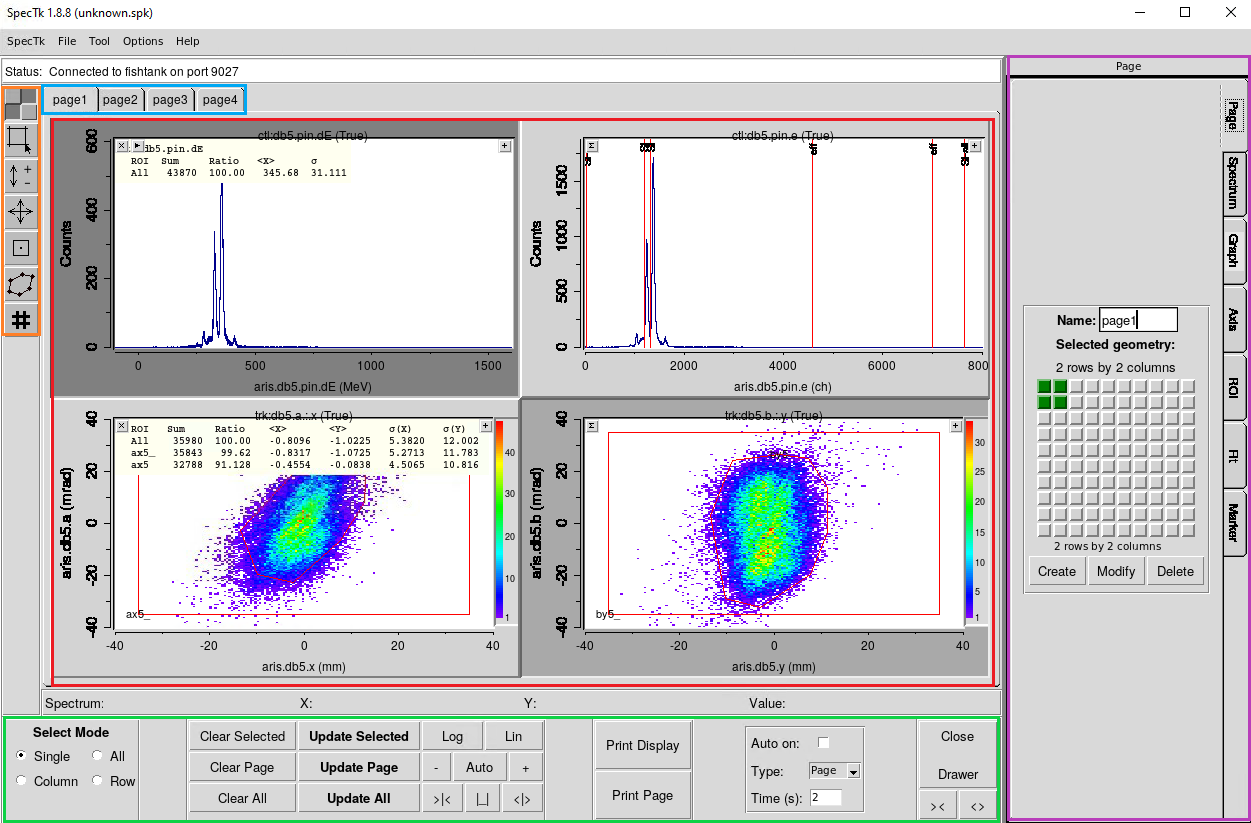This screenshot has height=823, width=1251.
Task: Select Single mode radio button
Action: coord(22,756)
